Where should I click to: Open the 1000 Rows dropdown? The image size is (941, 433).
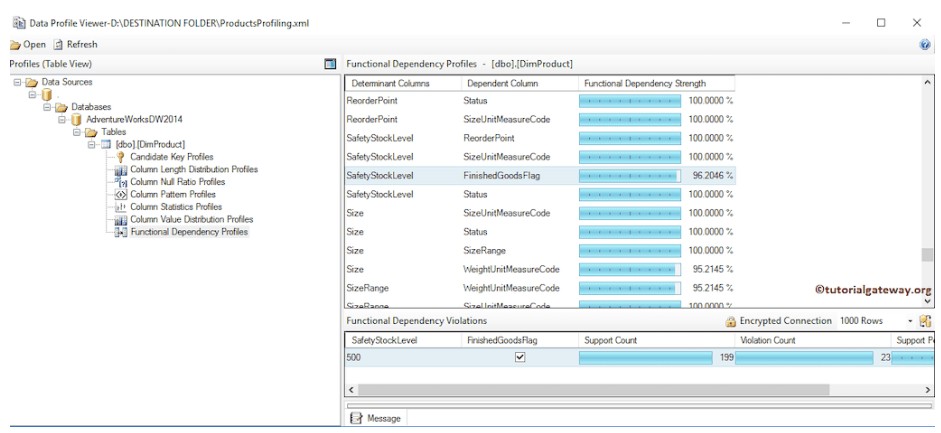tap(910, 321)
